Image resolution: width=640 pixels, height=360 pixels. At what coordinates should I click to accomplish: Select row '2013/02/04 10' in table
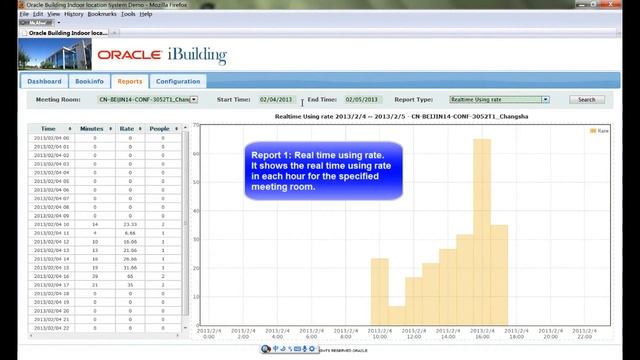tap(104, 224)
